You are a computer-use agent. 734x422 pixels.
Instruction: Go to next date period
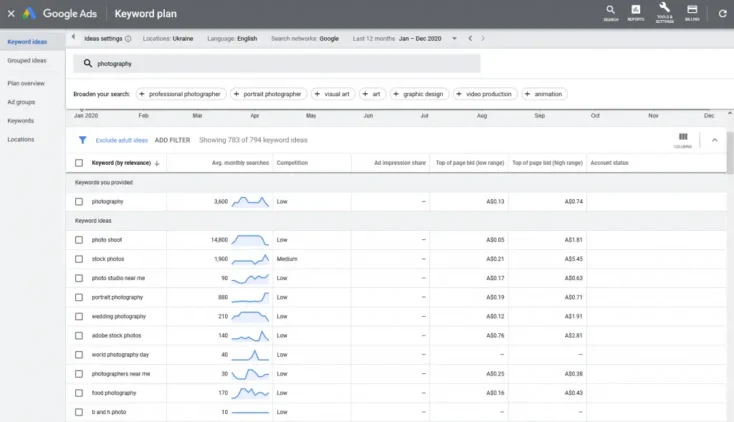(483, 38)
